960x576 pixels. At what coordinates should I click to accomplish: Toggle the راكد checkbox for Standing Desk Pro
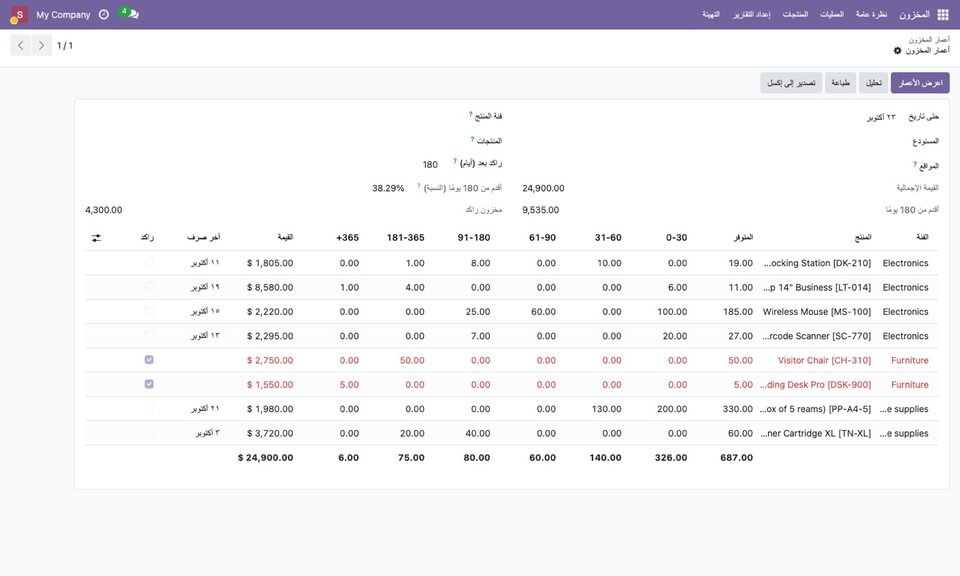point(149,384)
